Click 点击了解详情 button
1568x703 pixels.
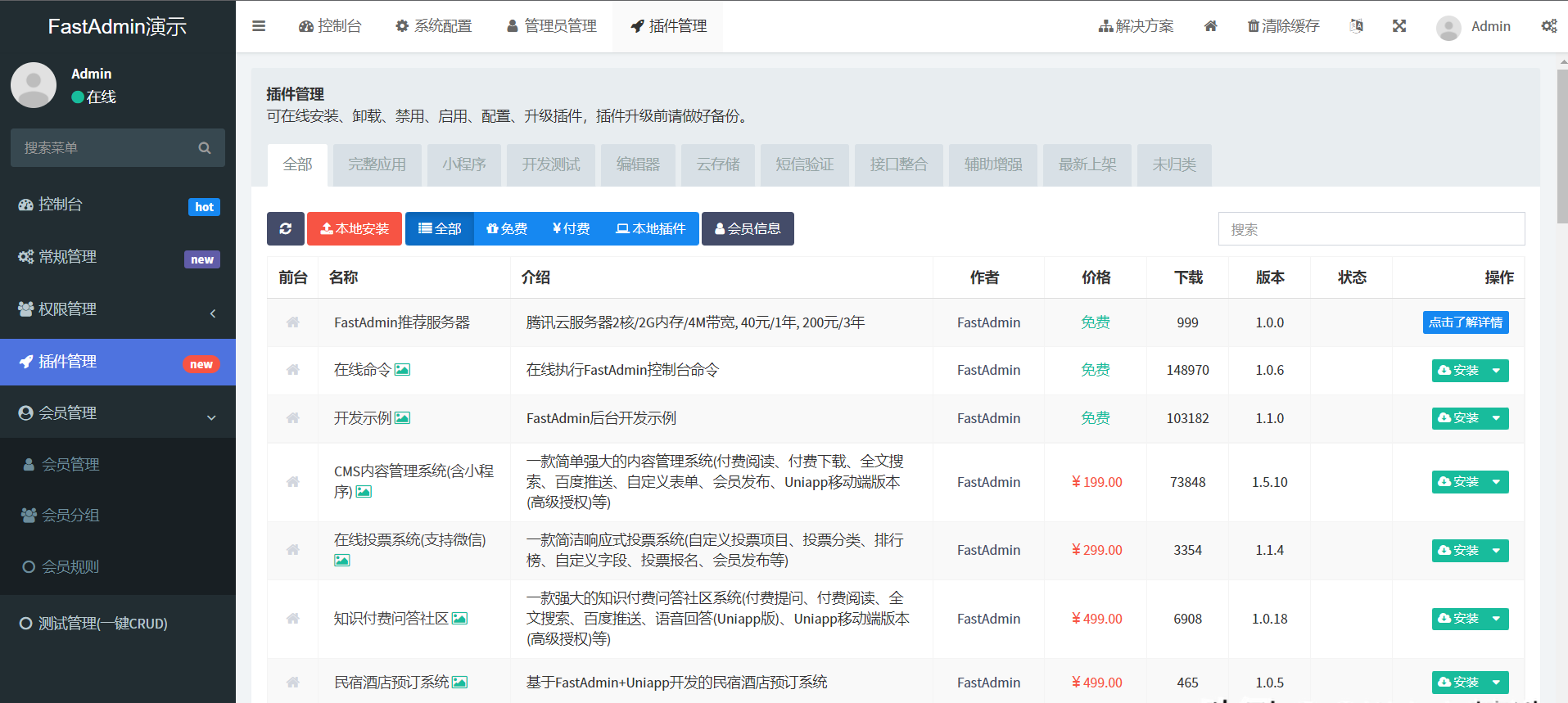[1466, 322]
